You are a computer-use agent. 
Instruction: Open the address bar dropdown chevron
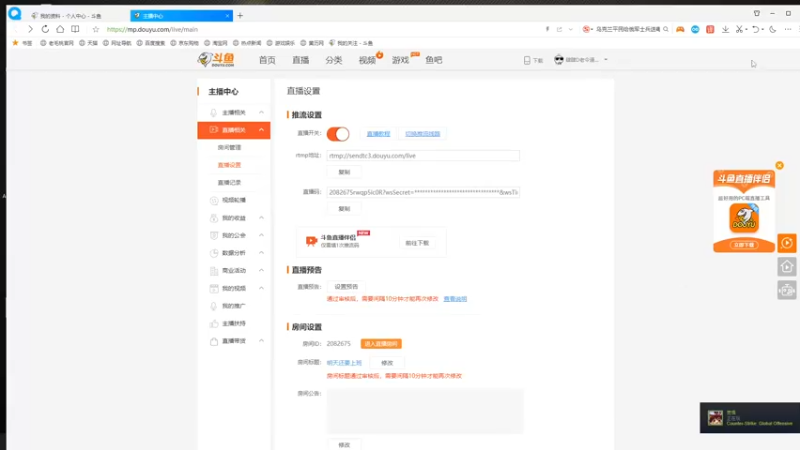point(570,29)
